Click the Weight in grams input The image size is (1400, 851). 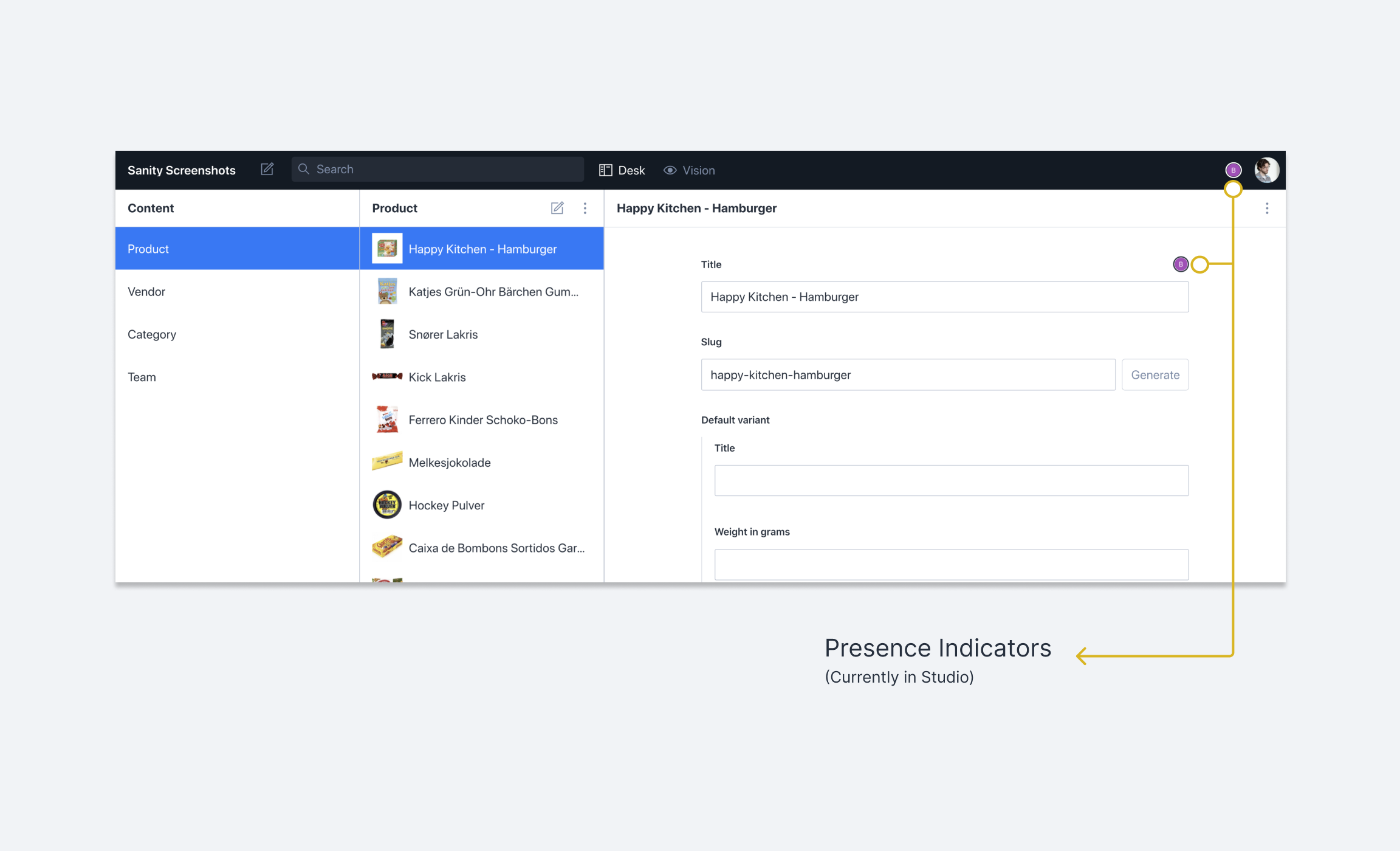click(952, 564)
